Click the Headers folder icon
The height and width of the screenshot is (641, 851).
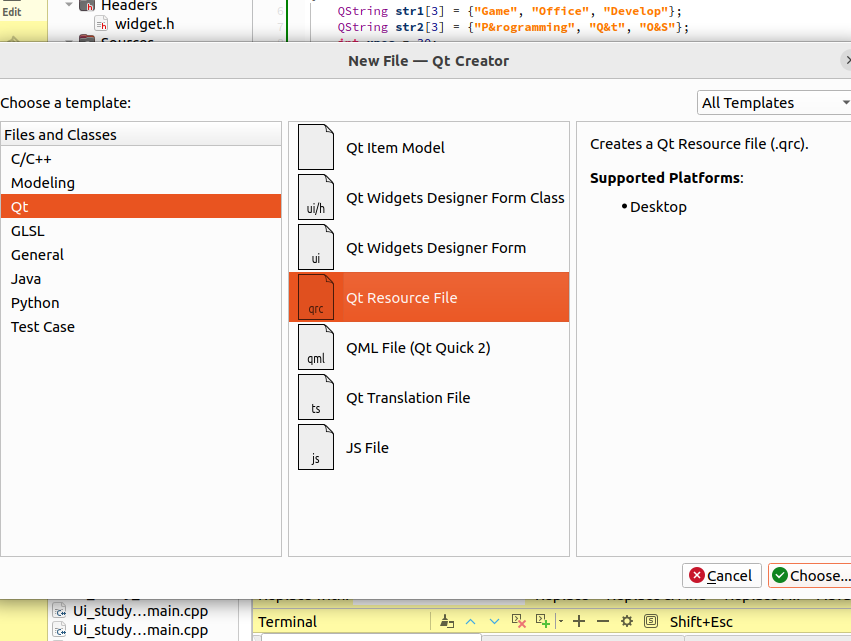pos(87,5)
